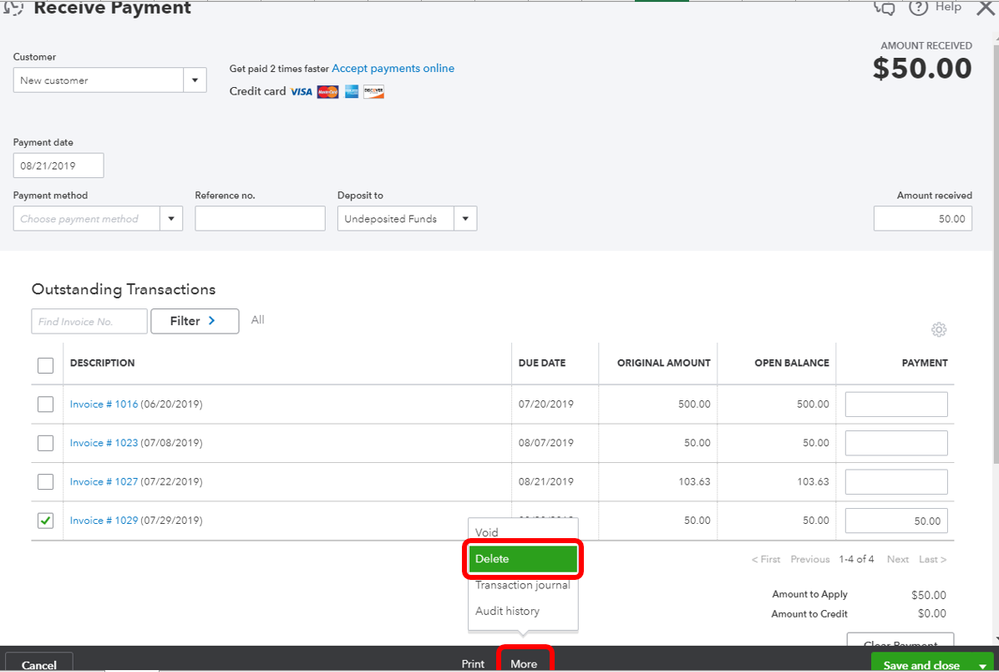Click the MasterCard logo

[327, 92]
